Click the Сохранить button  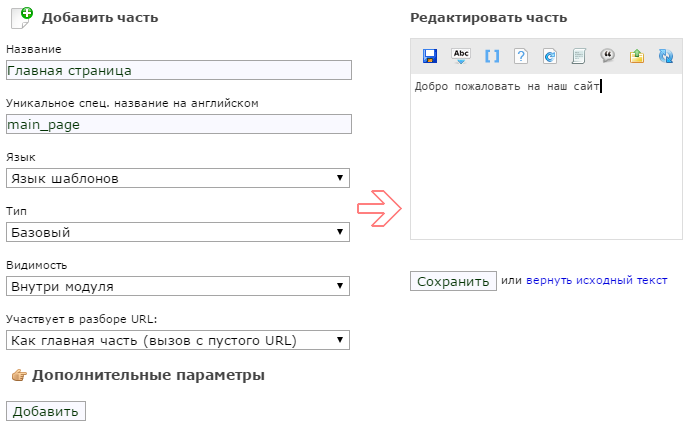pyautogui.click(x=453, y=281)
